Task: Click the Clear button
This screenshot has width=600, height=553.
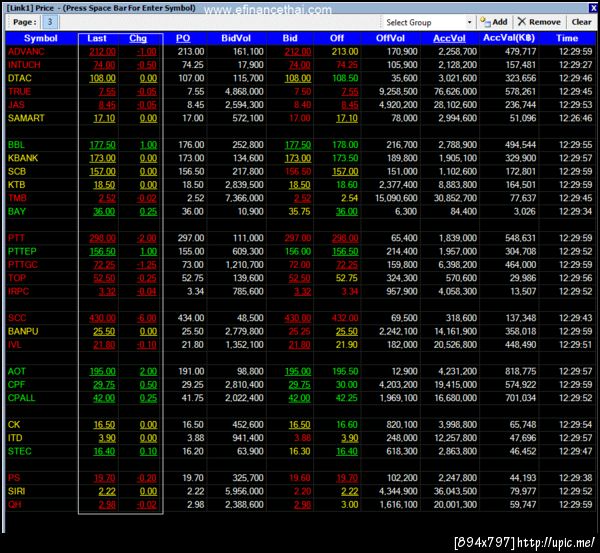Action: tap(581, 22)
